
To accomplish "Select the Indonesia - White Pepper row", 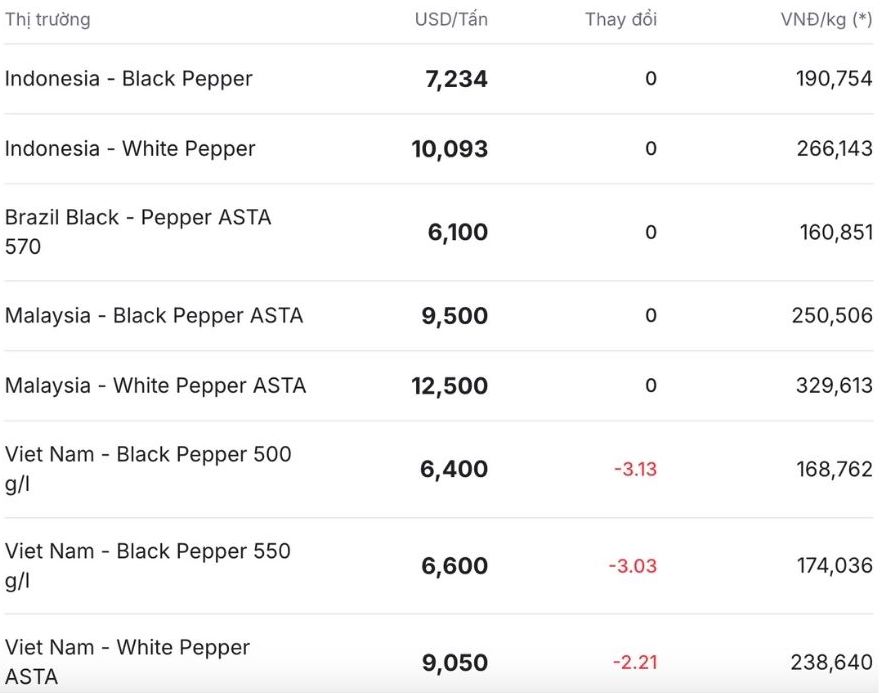I will point(130,149).
